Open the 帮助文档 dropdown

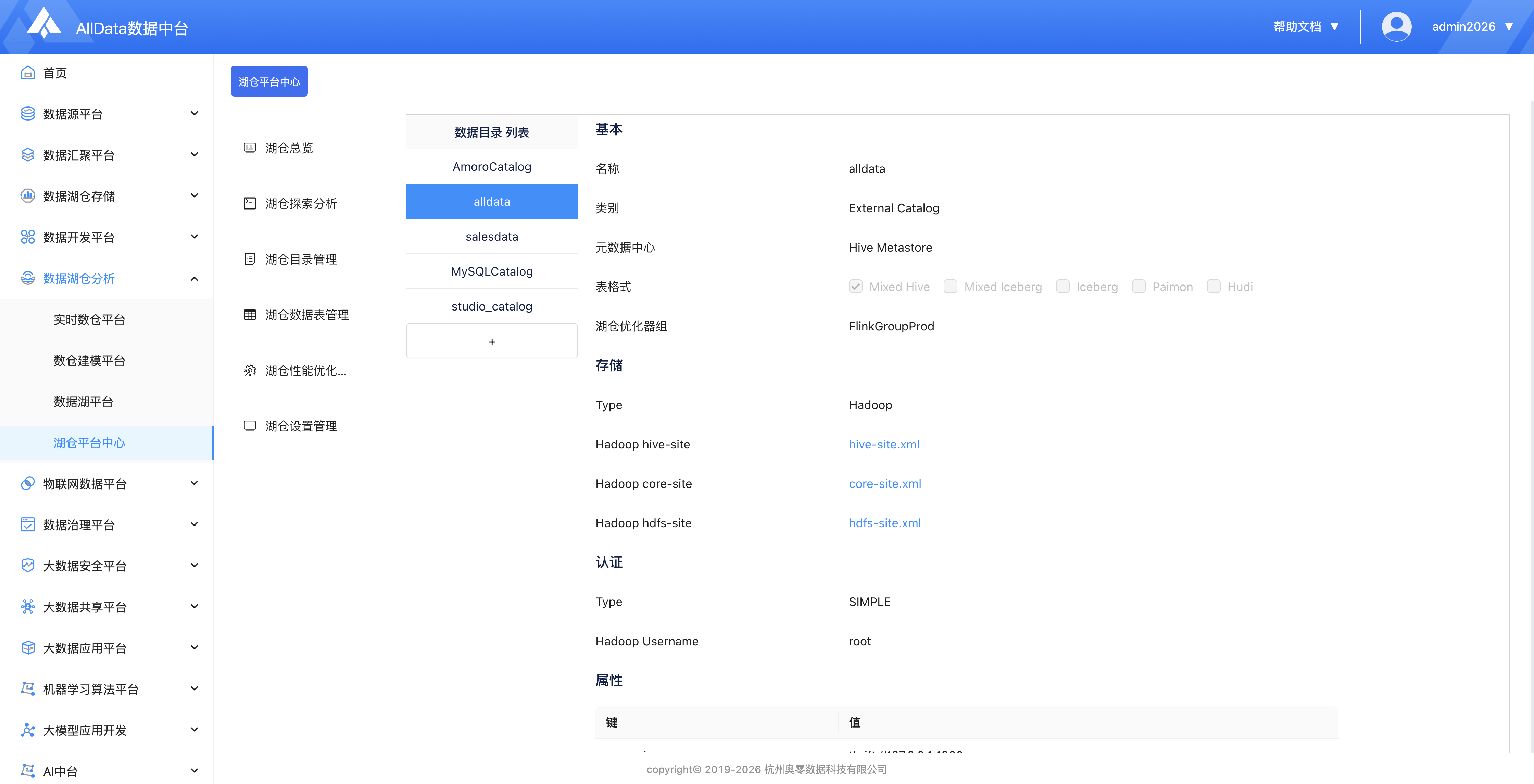[x=1307, y=27]
